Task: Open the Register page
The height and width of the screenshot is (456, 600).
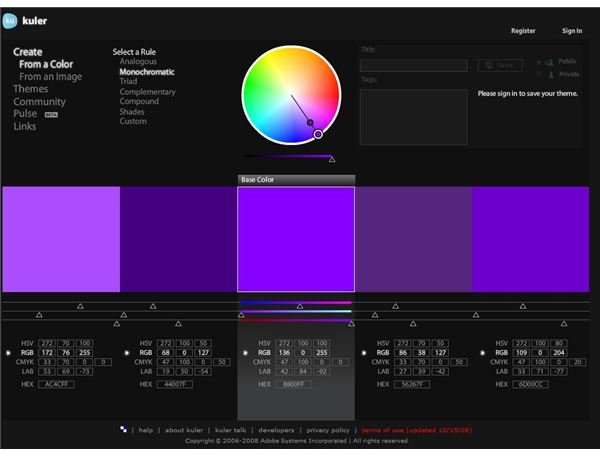Action: (x=523, y=31)
